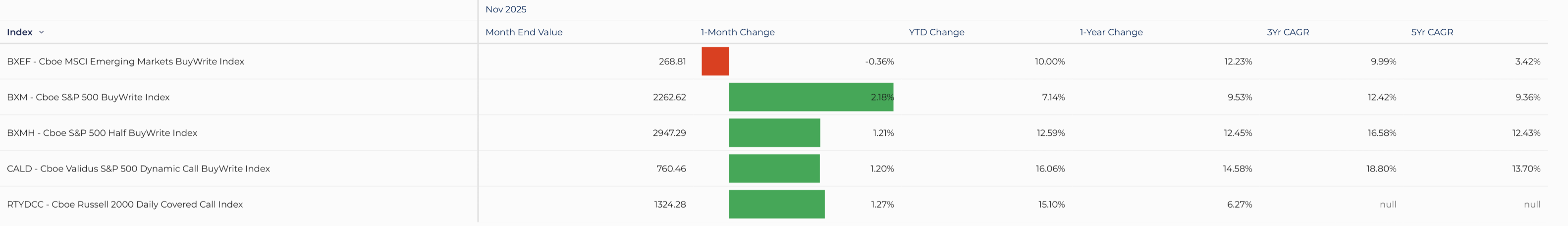The height and width of the screenshot is (226, 1568).
Task: Click the 1-Year Change column header
Action: [1111, 32]
